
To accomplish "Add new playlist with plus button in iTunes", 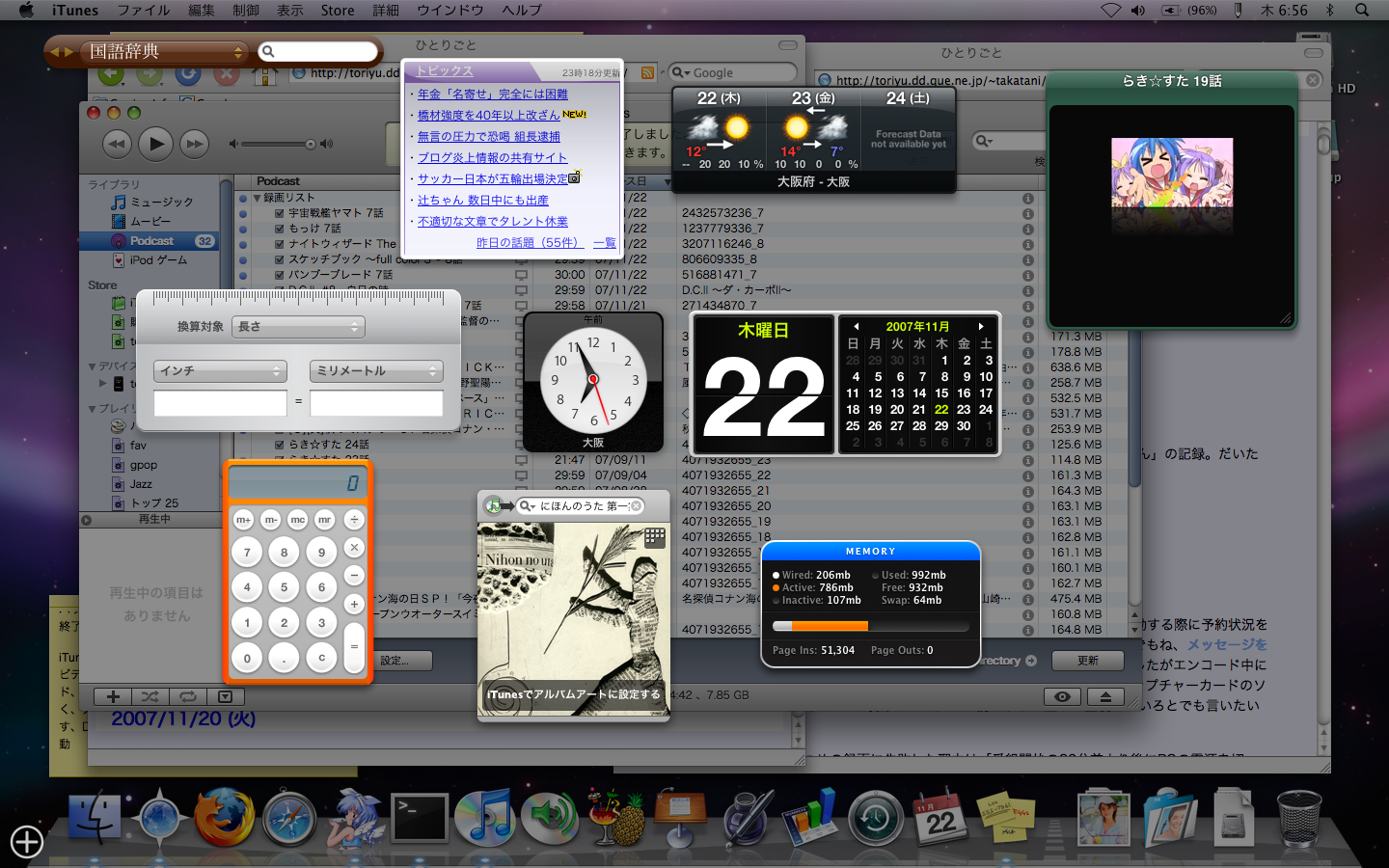I will click(x=113, y=696).
